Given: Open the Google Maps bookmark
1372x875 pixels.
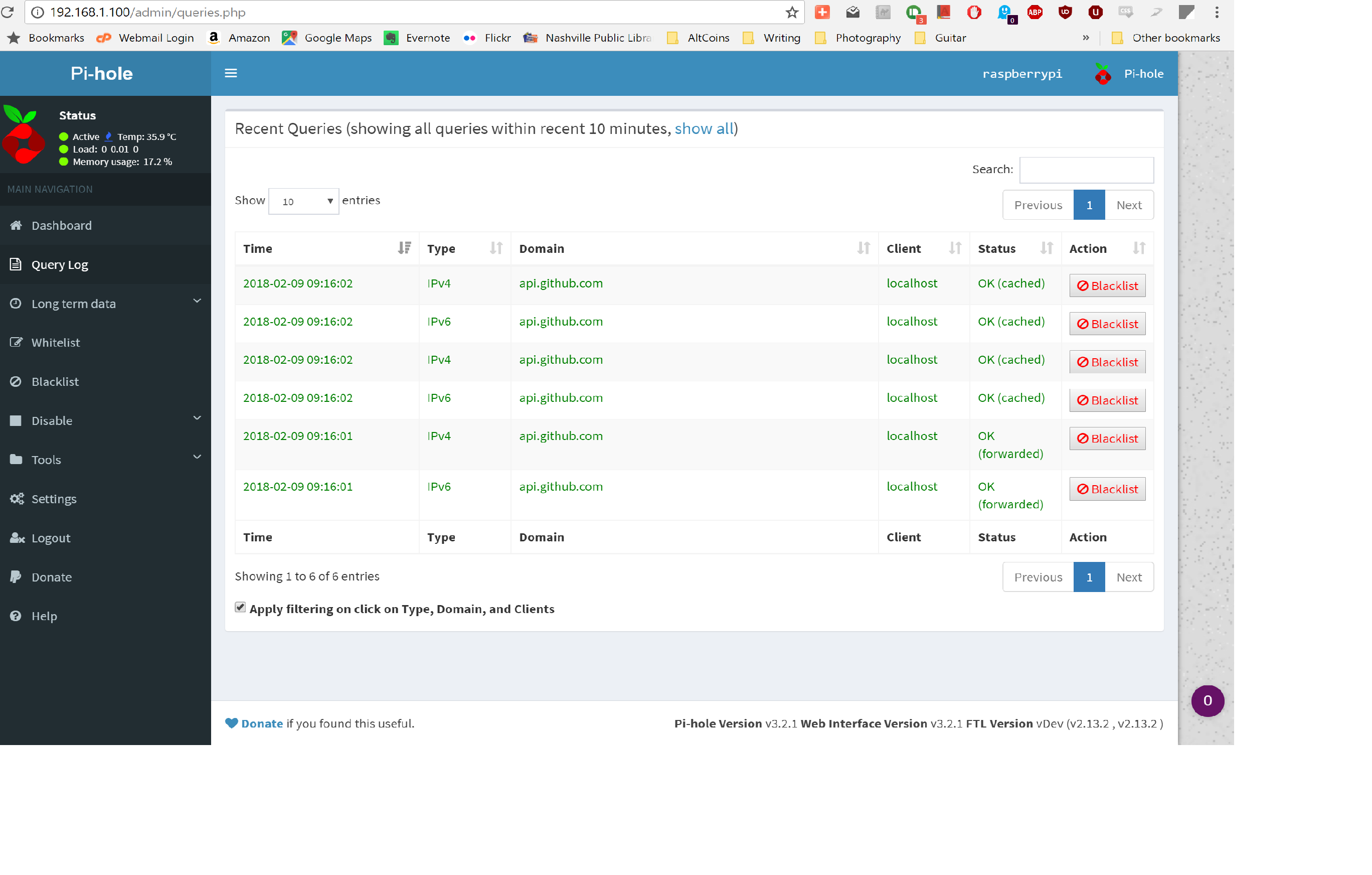Looking at the screenshot, I should (327, 38).
